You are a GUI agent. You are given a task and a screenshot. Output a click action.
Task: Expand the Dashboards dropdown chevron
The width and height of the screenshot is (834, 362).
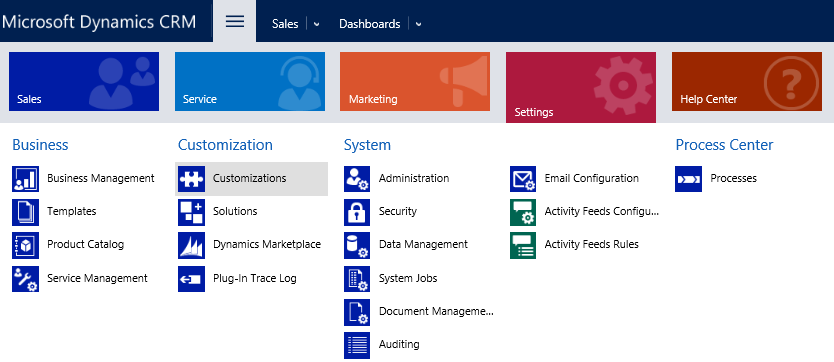coord(419,24)
